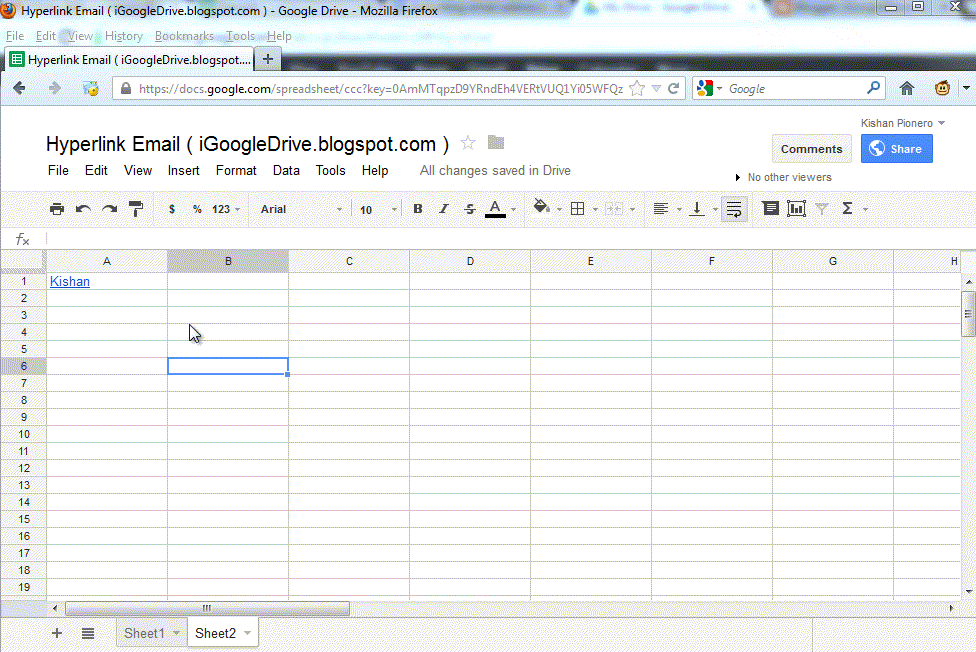Select the Print icon in the toolbar

[x=57, y=209]
